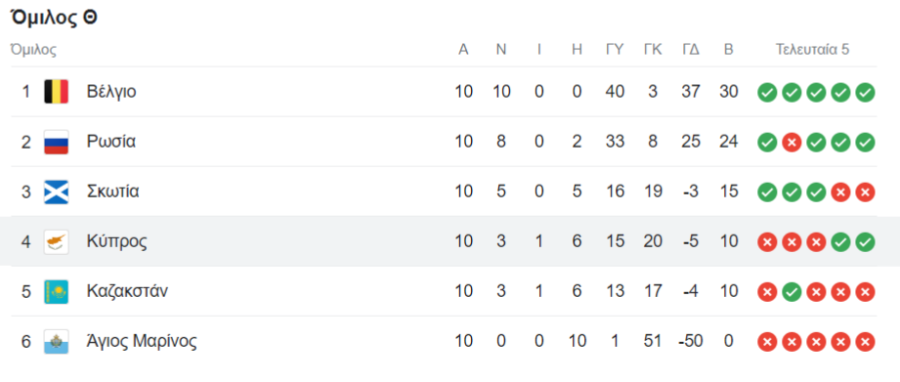Click Russia's red loss icon in last five
This screenshot has width=900, height=382.
tap(792, 142)
